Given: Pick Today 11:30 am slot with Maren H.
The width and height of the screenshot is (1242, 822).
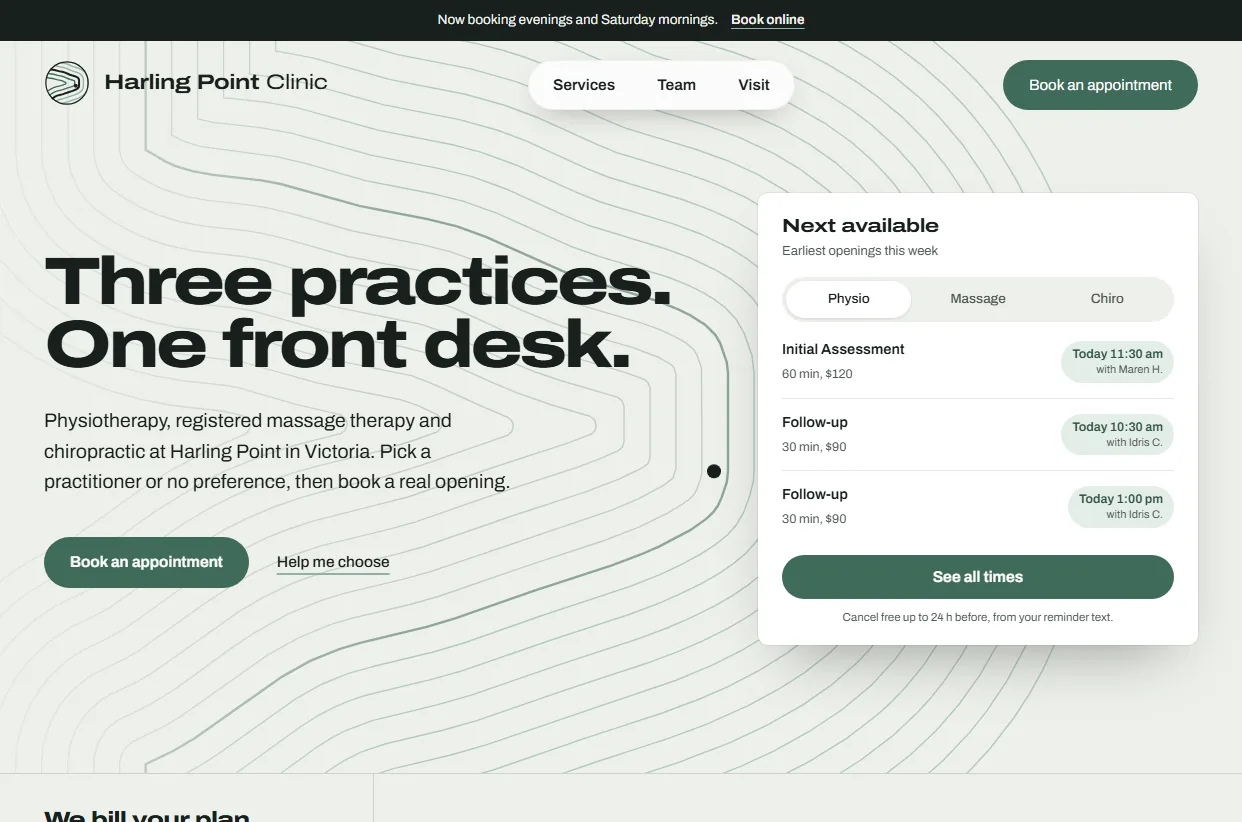Looking at the screenshot, I should (x=1117, y=361).
